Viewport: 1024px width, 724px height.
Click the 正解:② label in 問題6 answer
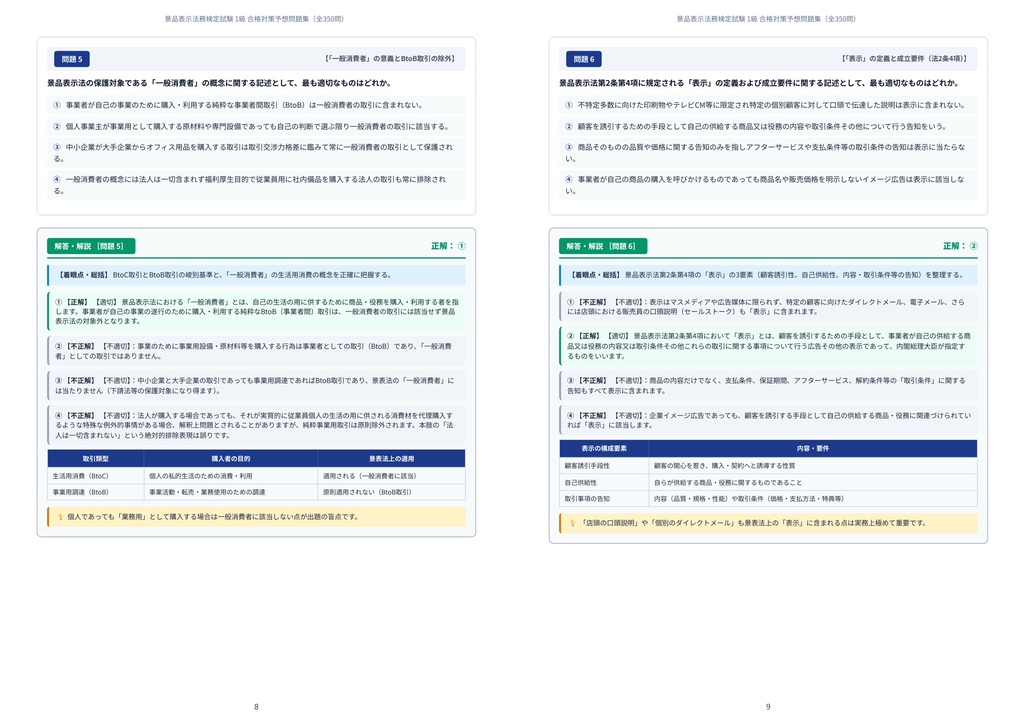pos(960,246)
